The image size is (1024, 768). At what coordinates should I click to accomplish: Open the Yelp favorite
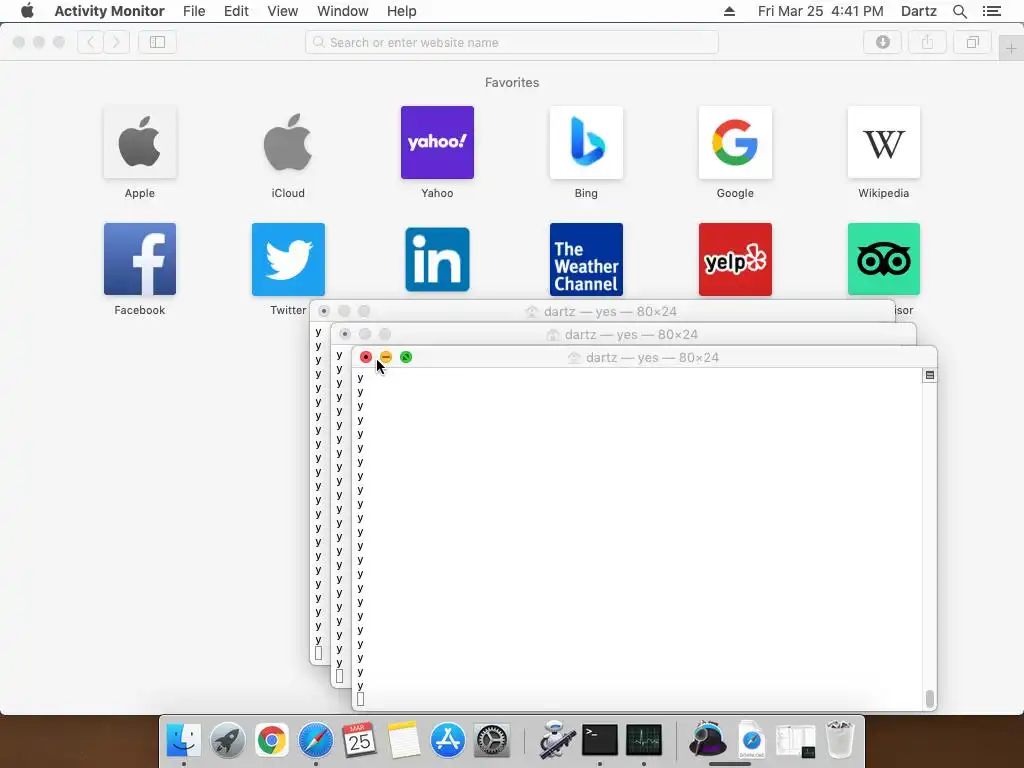click(x=735, y=259)
